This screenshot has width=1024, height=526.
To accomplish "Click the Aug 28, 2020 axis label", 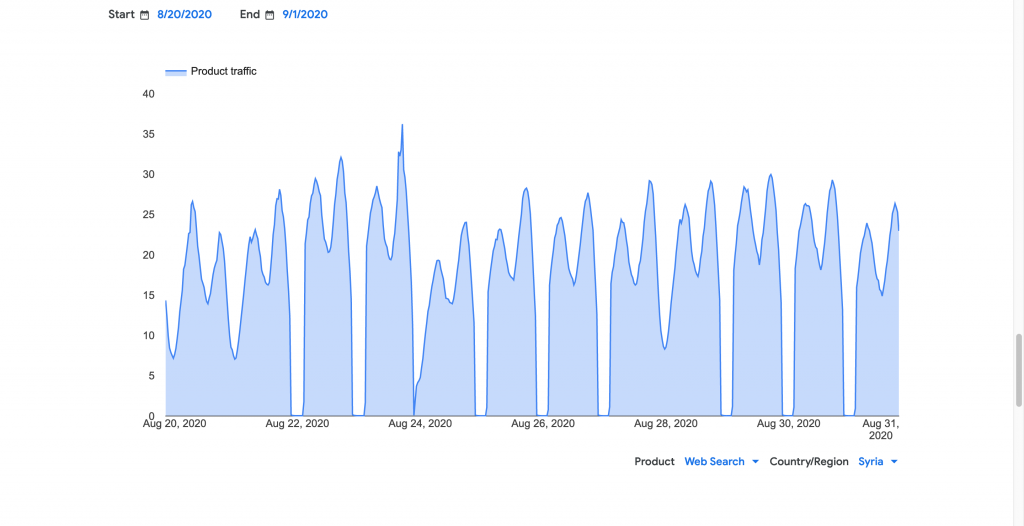I will tap(665, 423).
